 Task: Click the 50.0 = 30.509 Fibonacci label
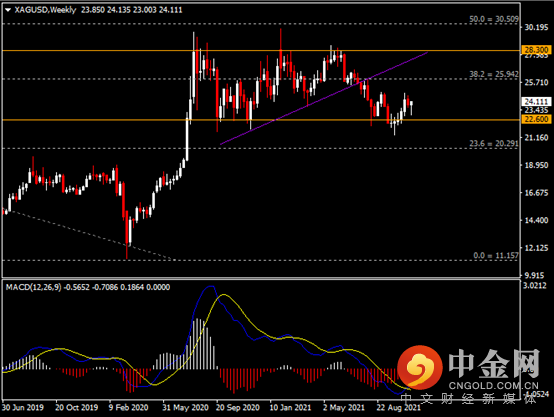pyautogui.click(x=494, y=19)
